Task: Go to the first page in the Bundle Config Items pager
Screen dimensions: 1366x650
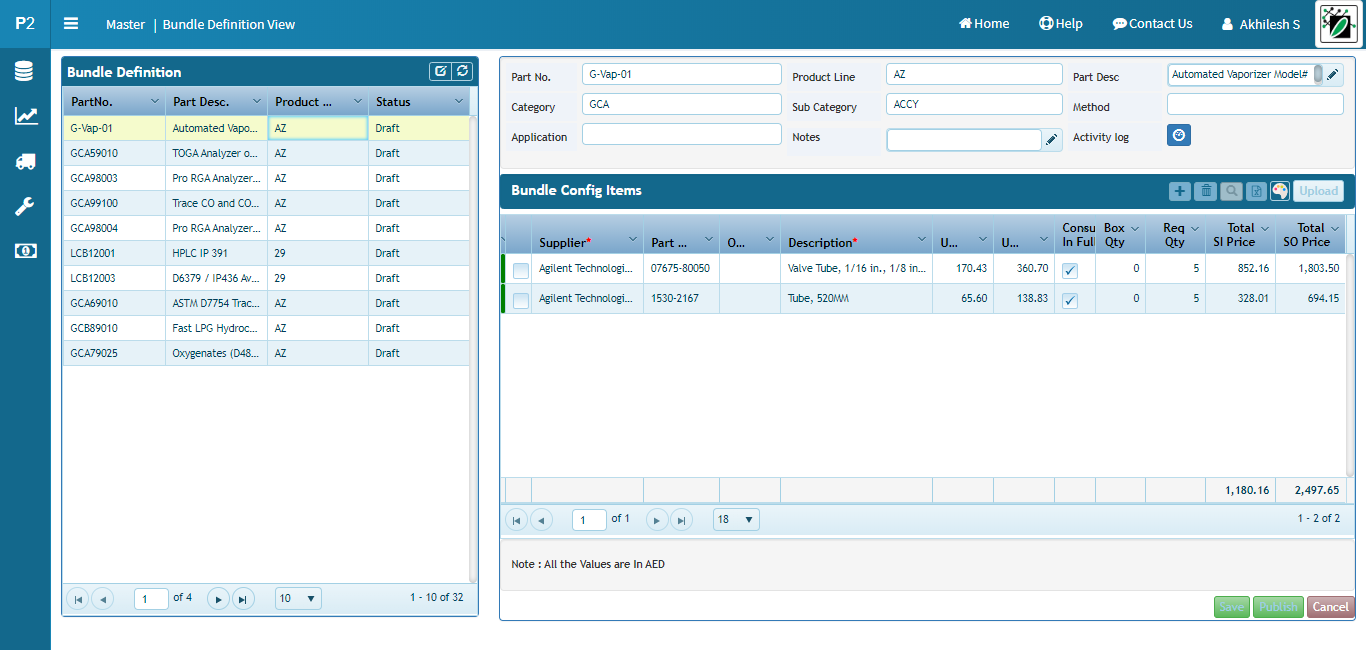Action: [x=516, y=519]
